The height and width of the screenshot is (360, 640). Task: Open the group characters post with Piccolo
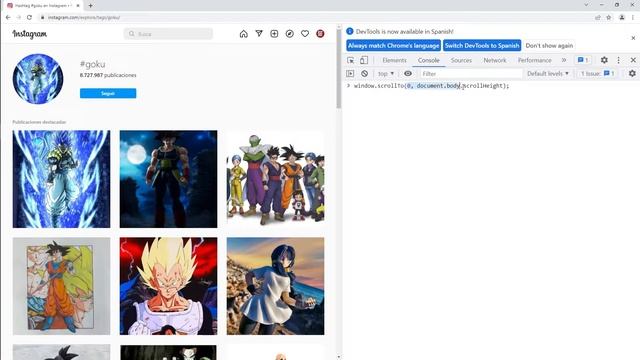click(x=276, y=179)
